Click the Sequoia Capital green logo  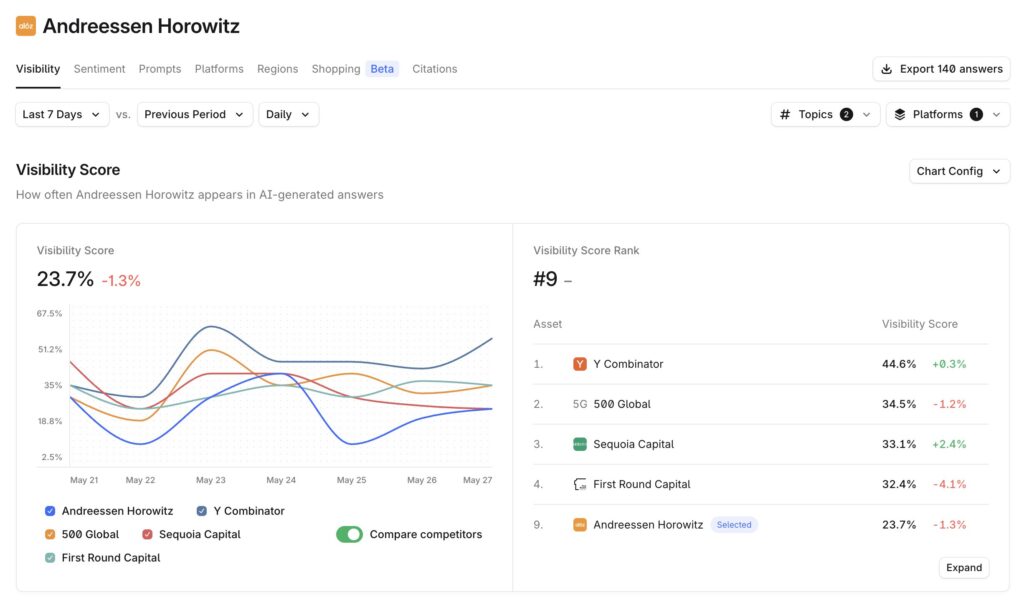point(579,444)
